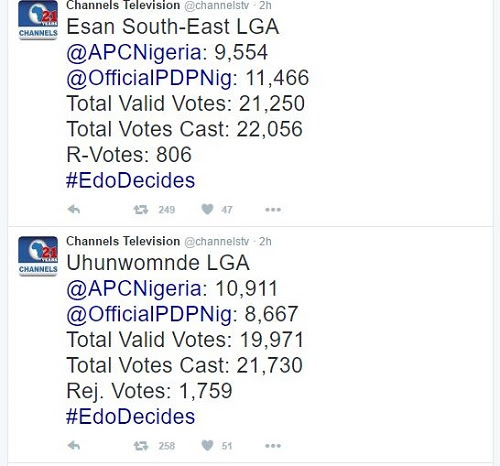Open #EdoDecides hashtag in Uhunwomnde tweet
This screenshot has height=466, width=500.
tap(131, 417)
